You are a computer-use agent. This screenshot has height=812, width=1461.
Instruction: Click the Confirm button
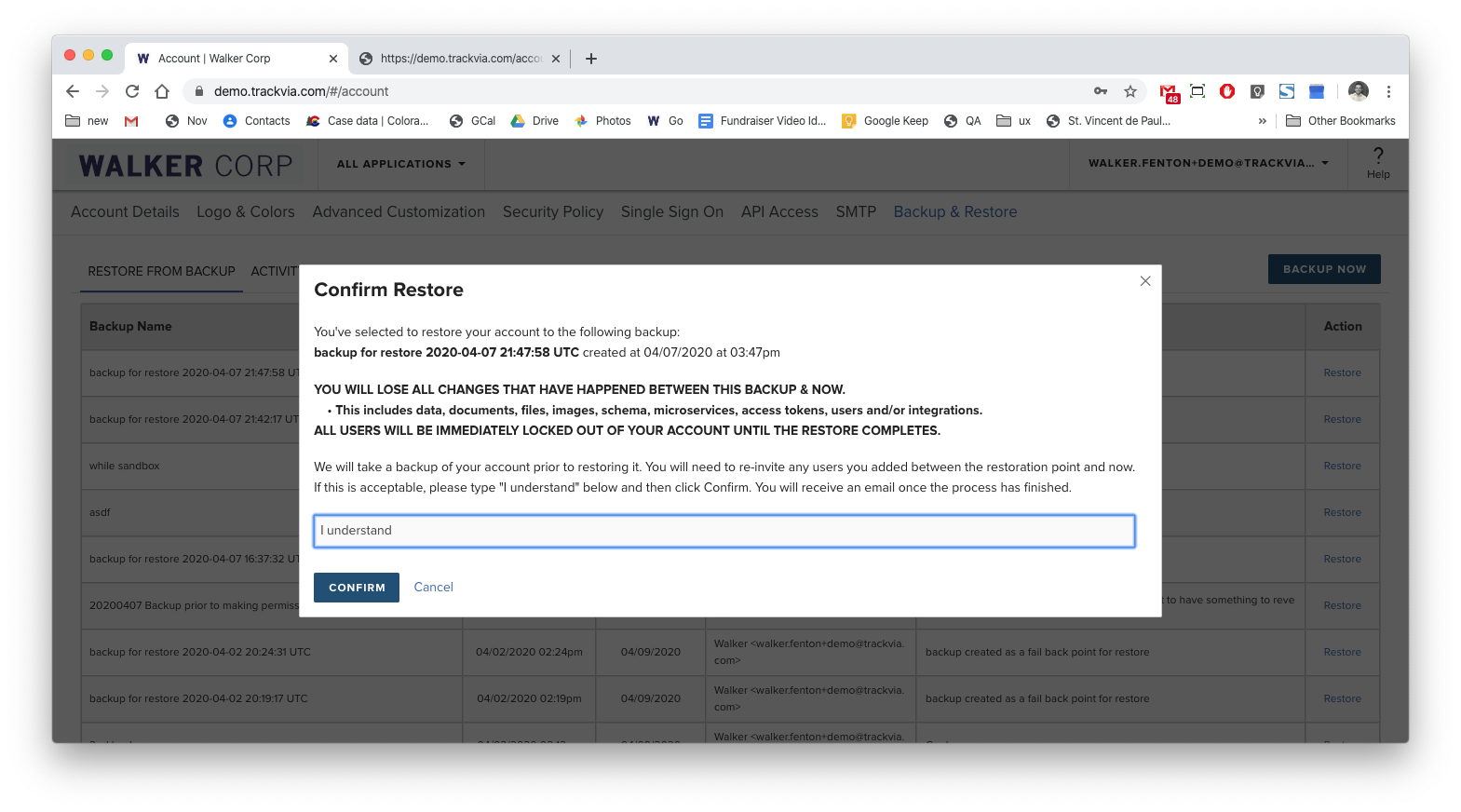[x=357, y=588]
